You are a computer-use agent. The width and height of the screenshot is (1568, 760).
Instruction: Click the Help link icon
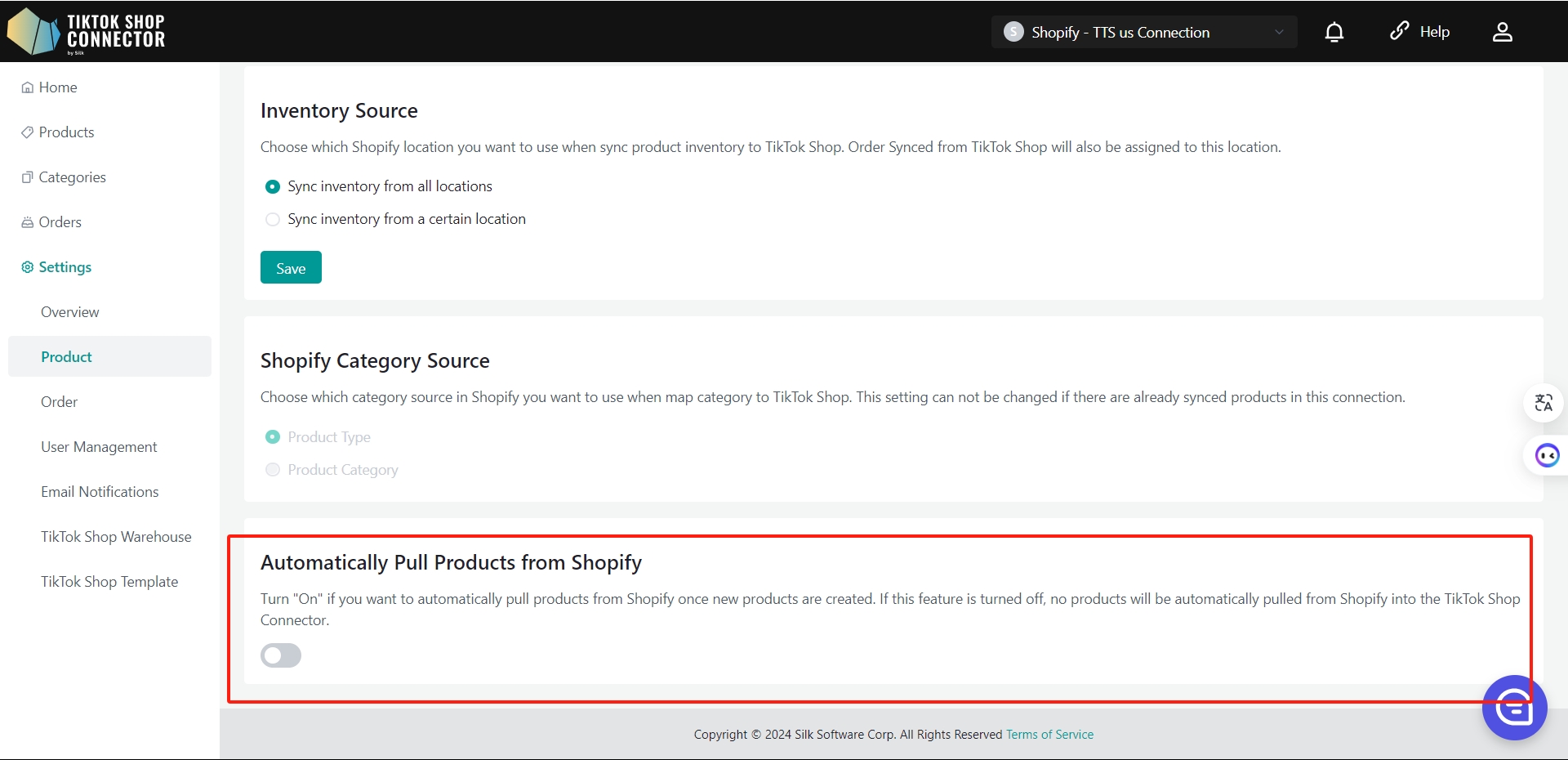point(1400,31)
